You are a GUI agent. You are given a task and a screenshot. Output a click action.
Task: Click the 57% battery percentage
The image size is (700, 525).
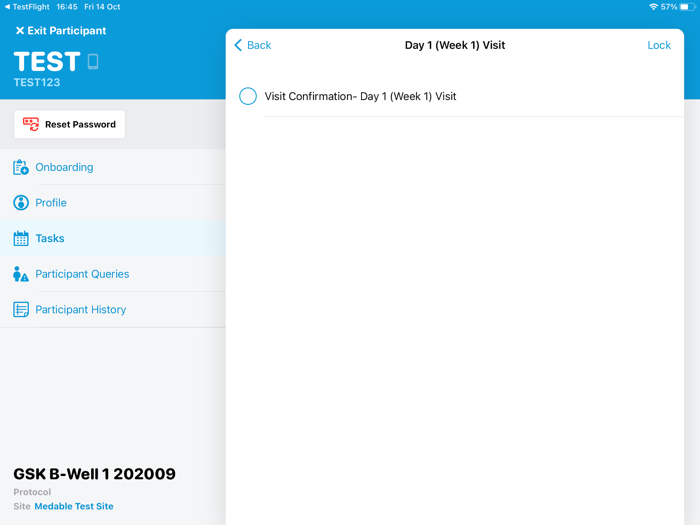click(x=669, y=7)
